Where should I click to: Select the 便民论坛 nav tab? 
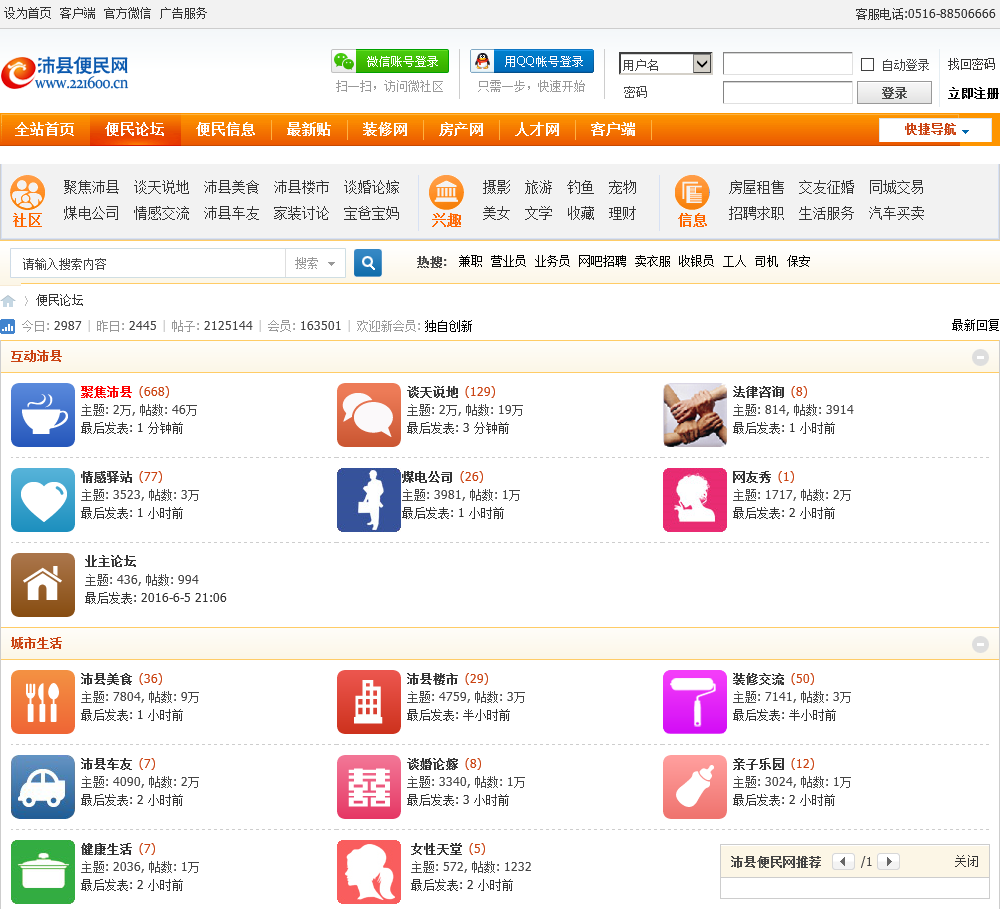135,129
